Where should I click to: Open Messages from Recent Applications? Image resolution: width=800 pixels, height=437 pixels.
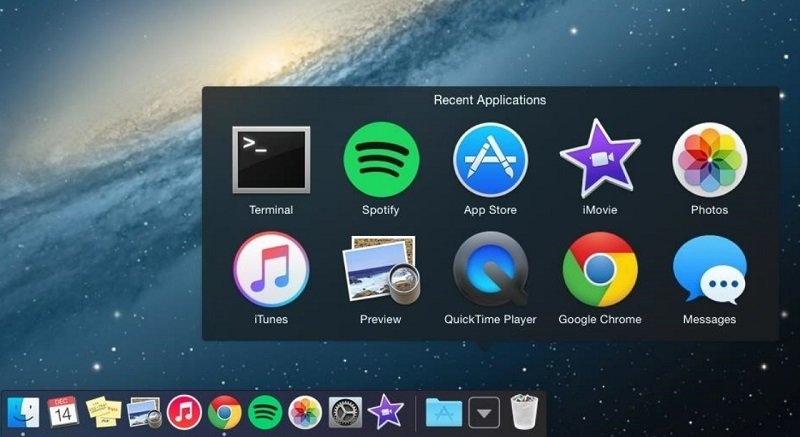point(709,270)
